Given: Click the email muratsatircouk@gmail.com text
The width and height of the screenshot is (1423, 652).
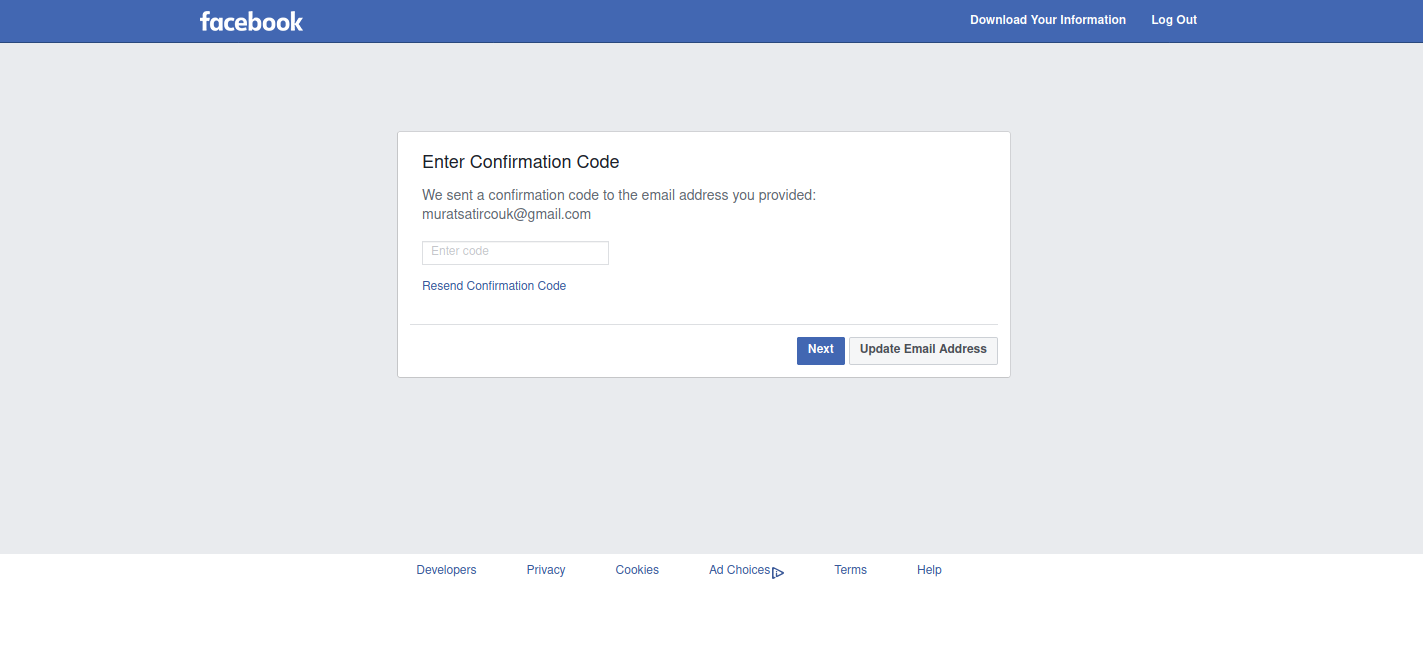Looking at the screenshot, I should point(506,215).
